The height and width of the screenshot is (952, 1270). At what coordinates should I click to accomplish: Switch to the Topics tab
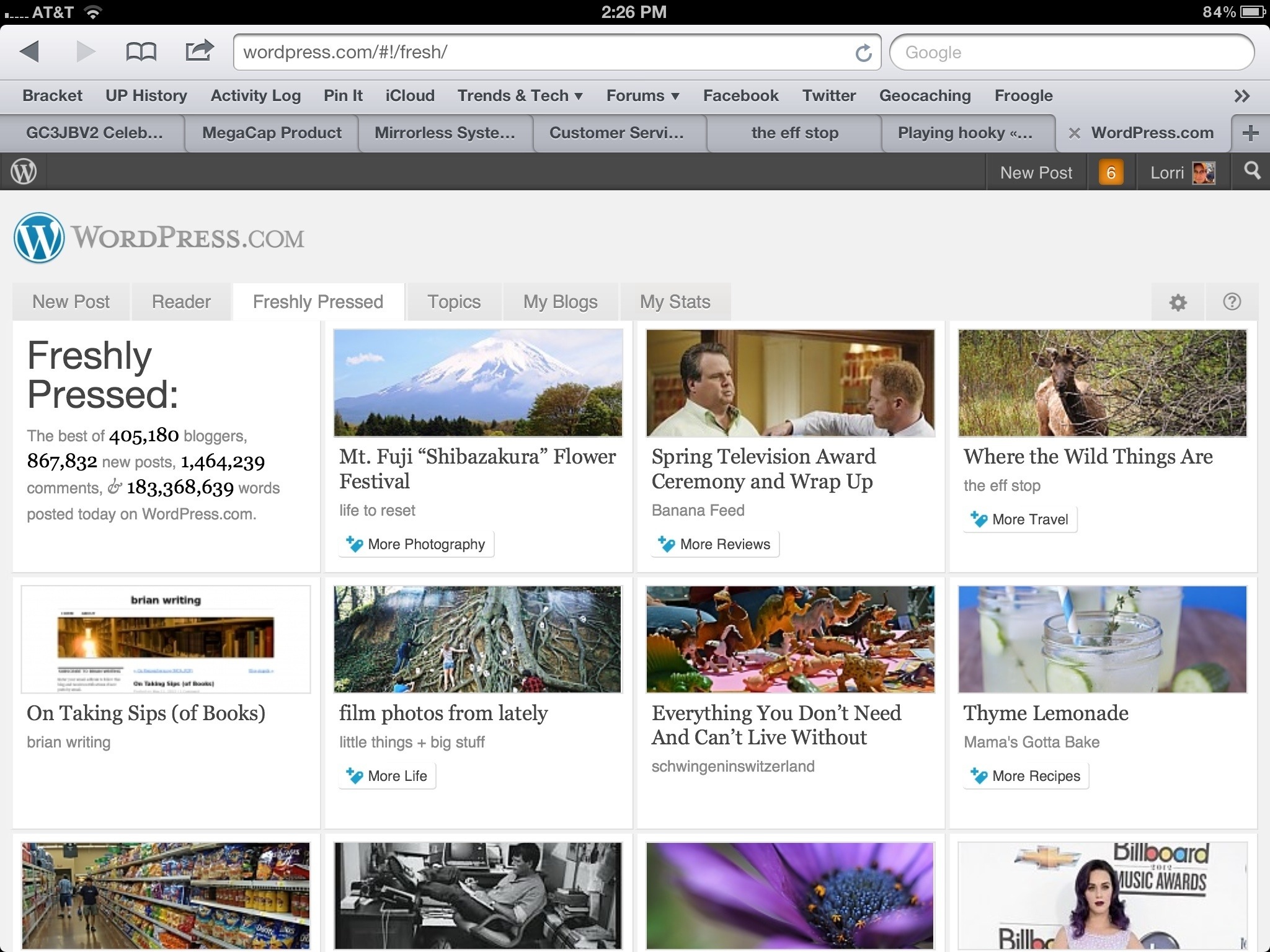click(x=453, y=302)
